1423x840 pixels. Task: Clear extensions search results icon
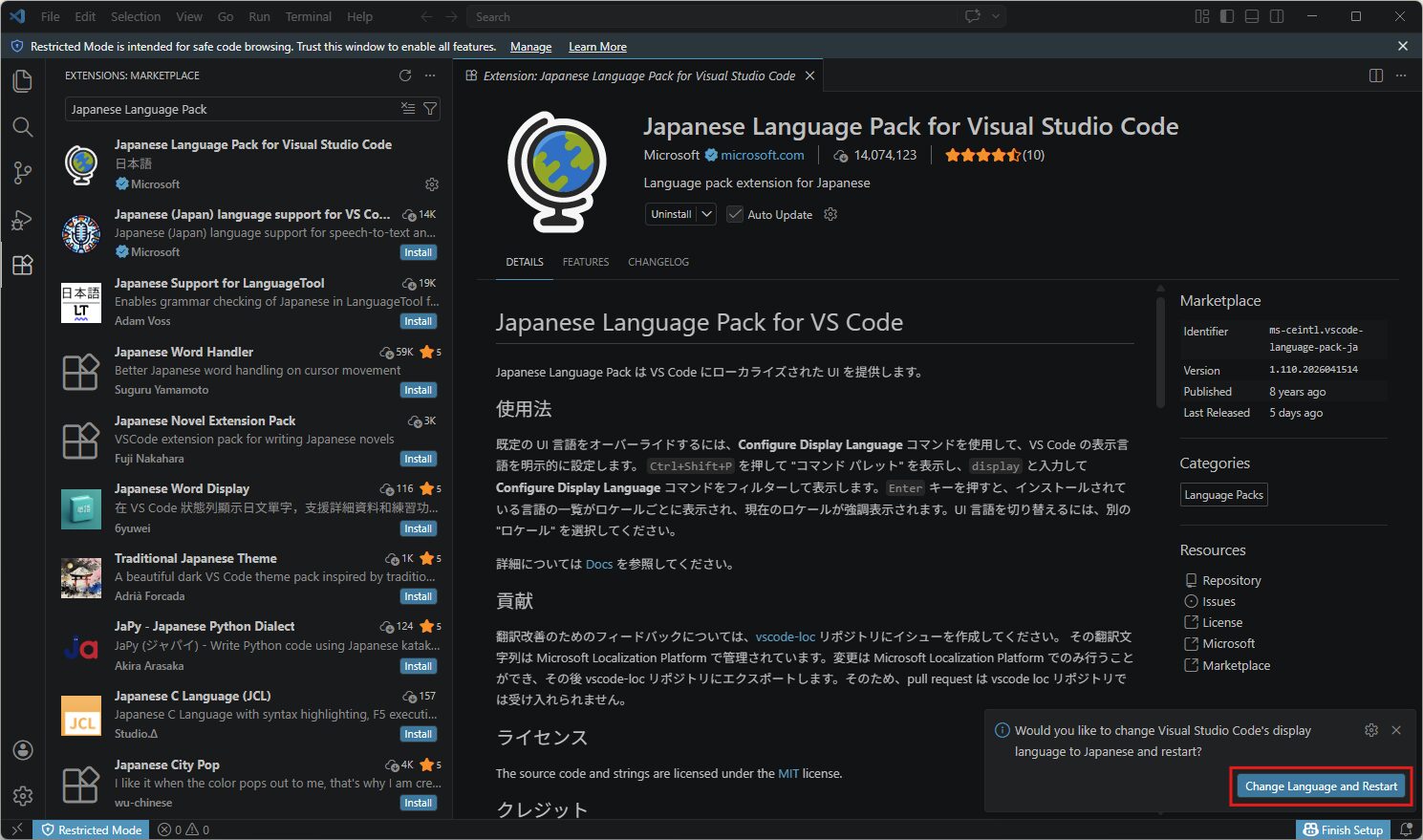(x=408, y=109)
